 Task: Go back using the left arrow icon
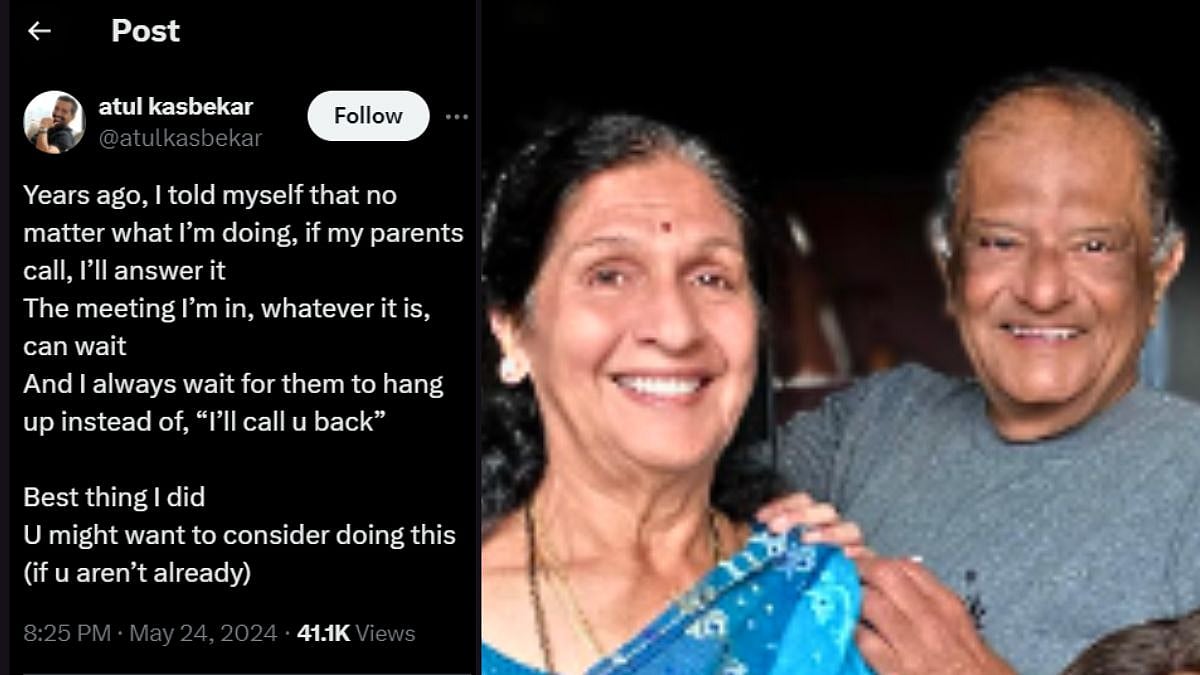tap(39, 31)
